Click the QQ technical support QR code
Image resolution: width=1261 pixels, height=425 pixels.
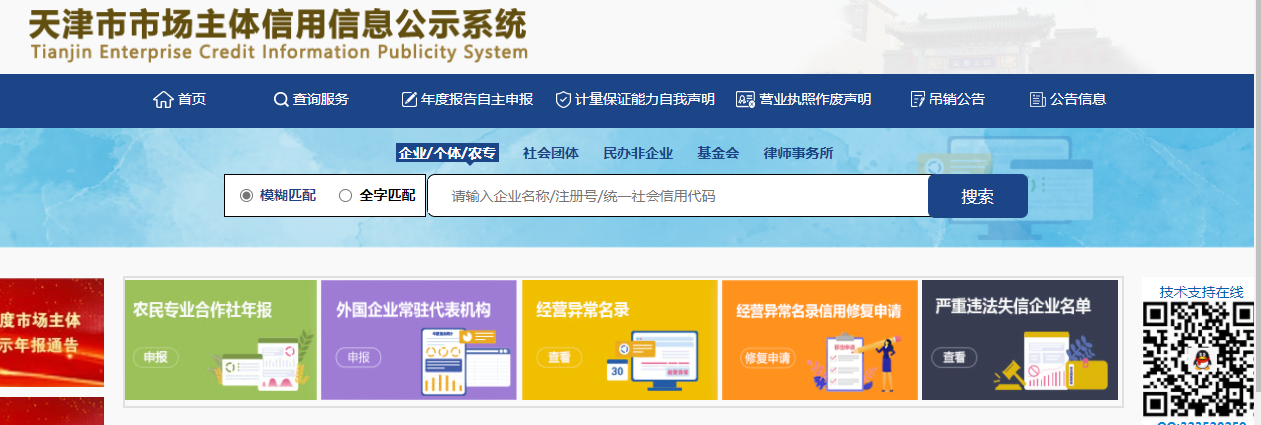click(x=1198, y=359)
